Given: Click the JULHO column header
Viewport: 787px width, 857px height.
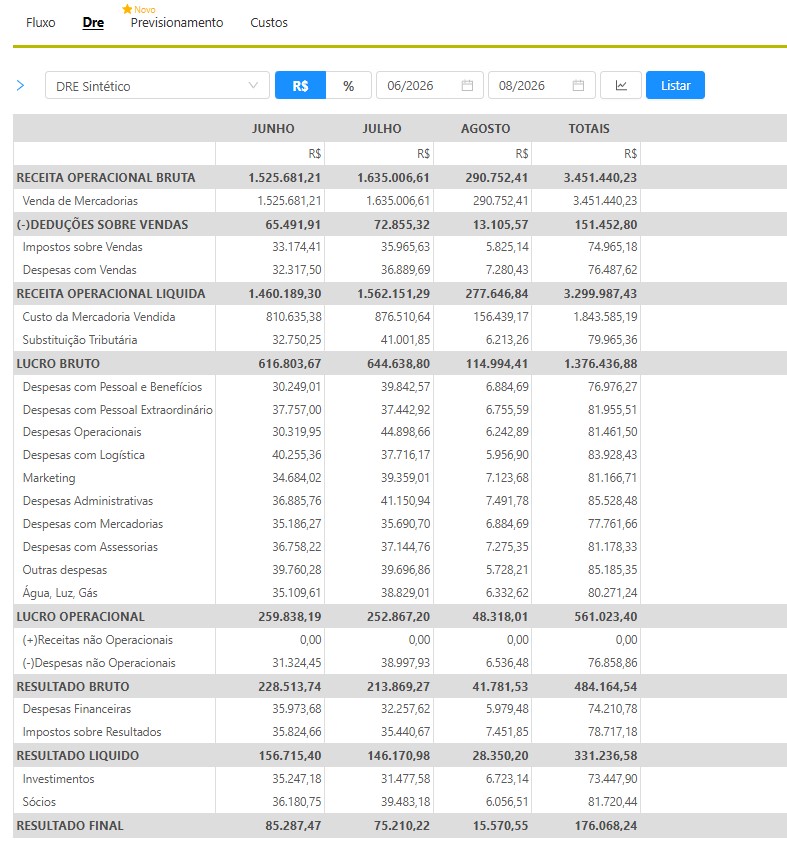Looking at the screenshot, I should click(x=381, y=128).
